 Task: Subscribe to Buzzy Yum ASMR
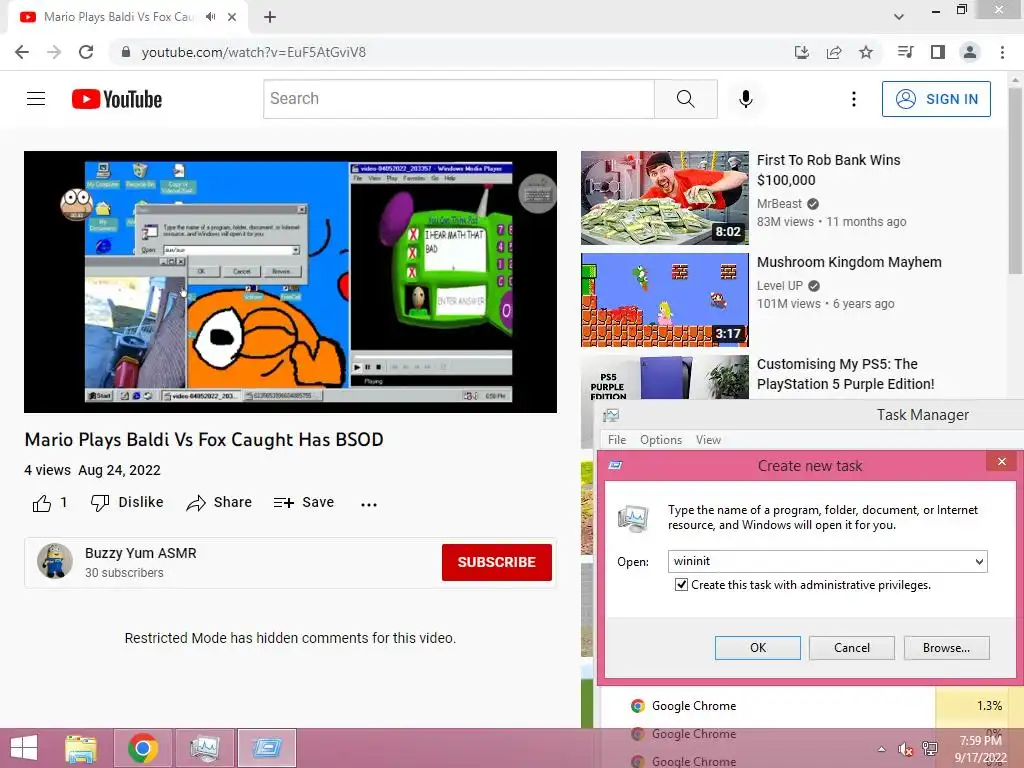pyautogui.click(x=496, y=562)
